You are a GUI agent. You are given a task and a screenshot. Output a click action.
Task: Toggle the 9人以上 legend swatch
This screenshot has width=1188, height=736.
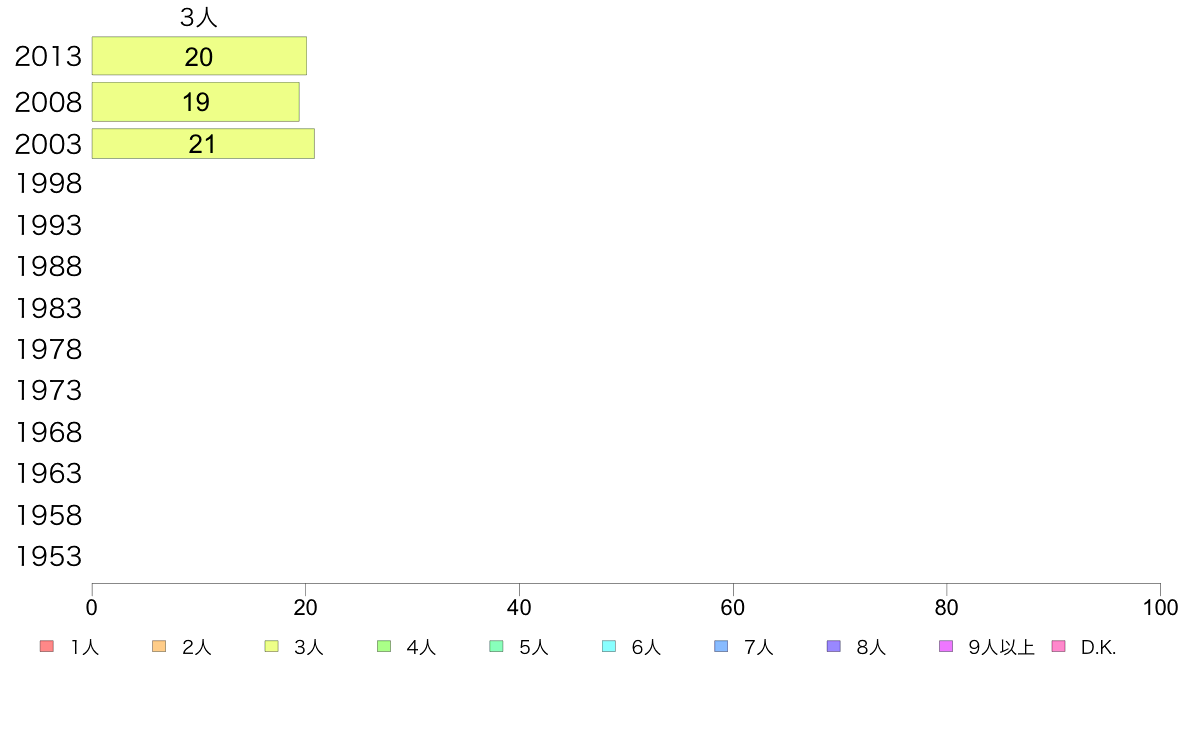pos(946,646)
